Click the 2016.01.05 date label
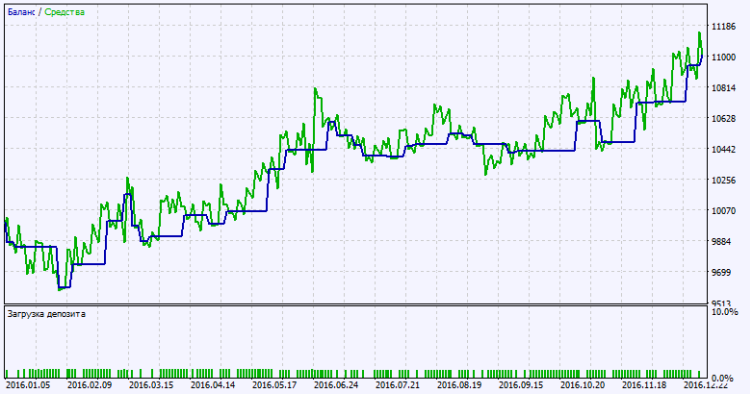The image size is (750, 394). (x=28, y=385)
